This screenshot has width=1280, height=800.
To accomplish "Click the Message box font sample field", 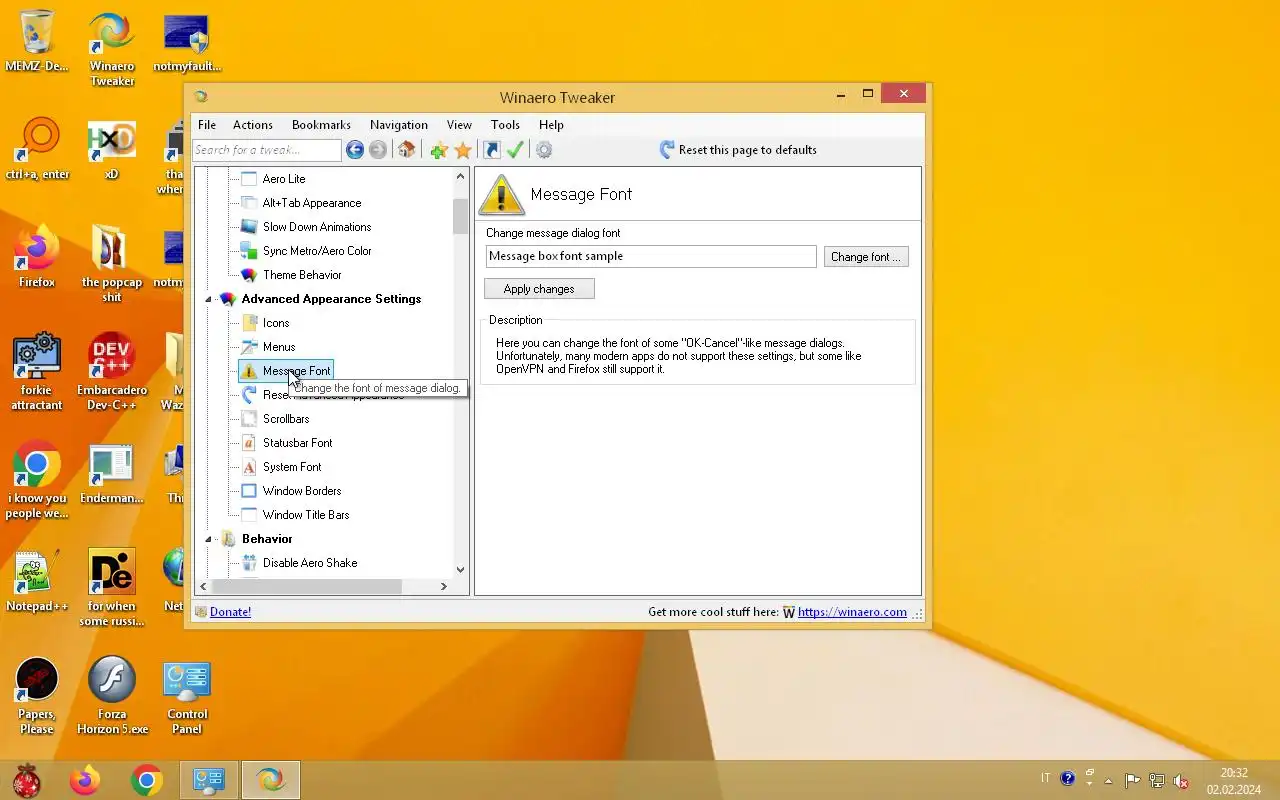I will [651, 256].
